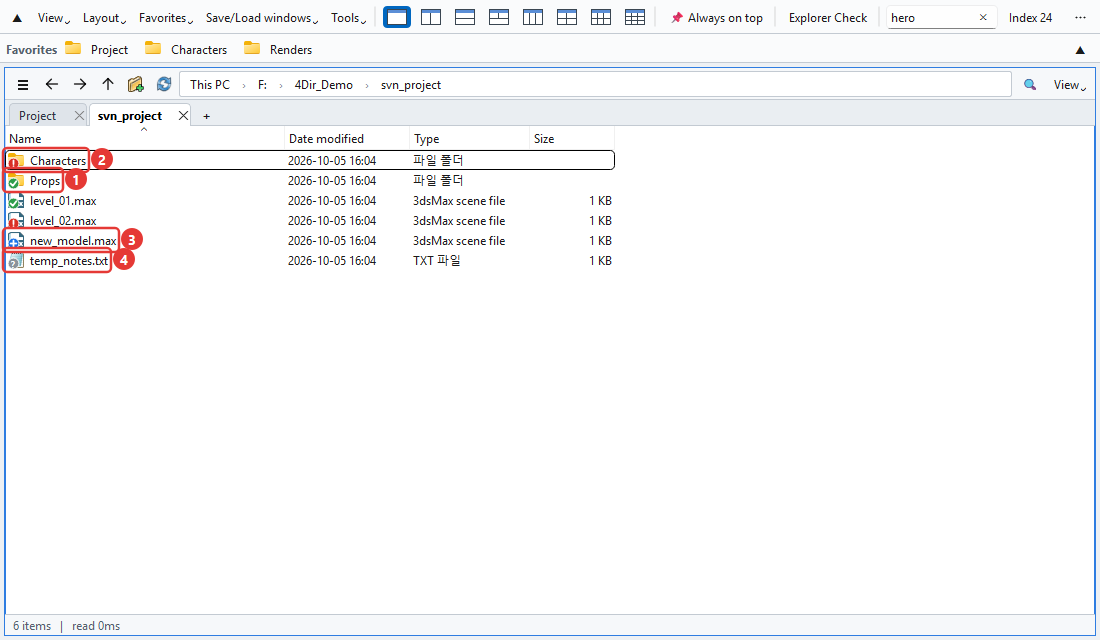
Task: Open the search magnifier icon
Action: click(x=1029, y=85)
